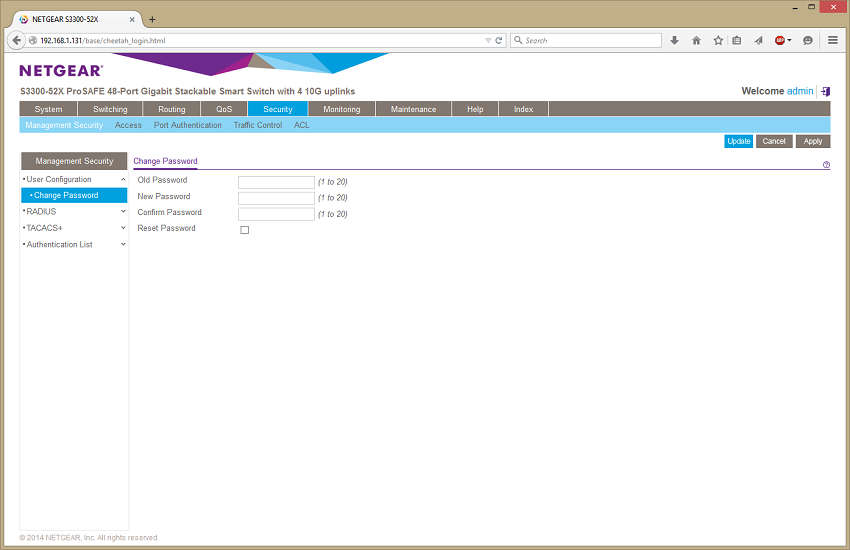This screenshot has height=550, width=850.
Task: Click the chat smiley icon
Action: pos(808,40)
